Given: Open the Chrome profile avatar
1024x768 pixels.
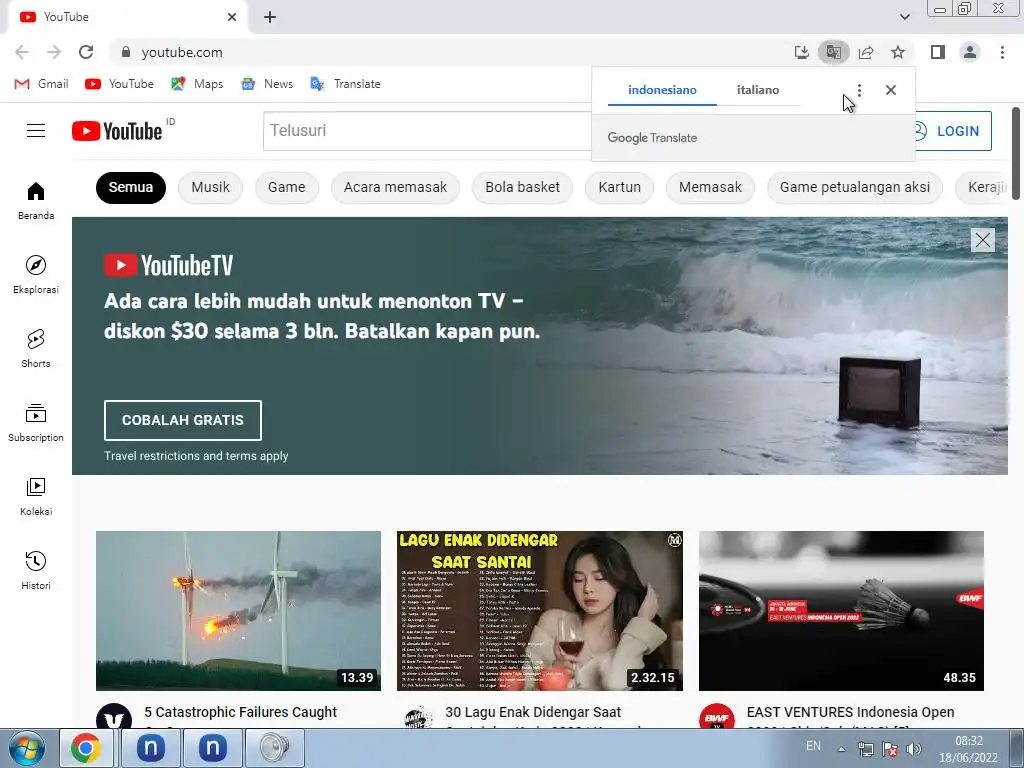Looking at the screenshot, I should tap(970, 52).
